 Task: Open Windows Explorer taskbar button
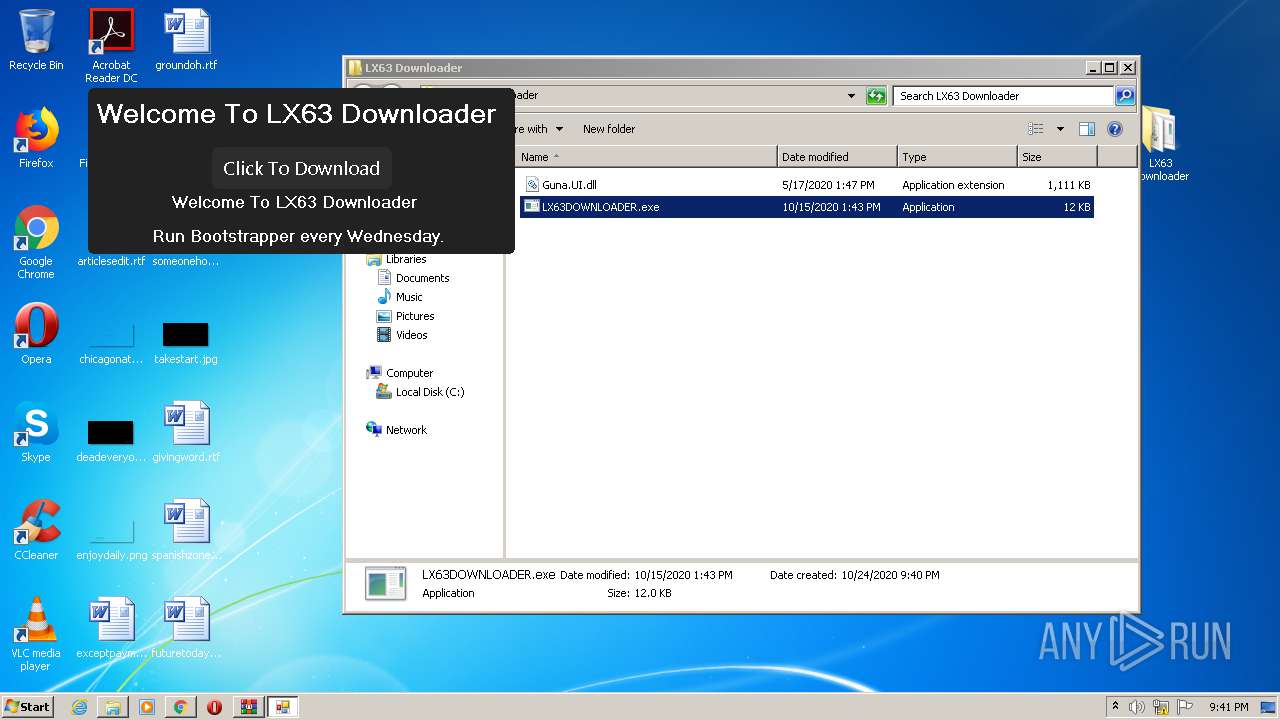(113, 707)
